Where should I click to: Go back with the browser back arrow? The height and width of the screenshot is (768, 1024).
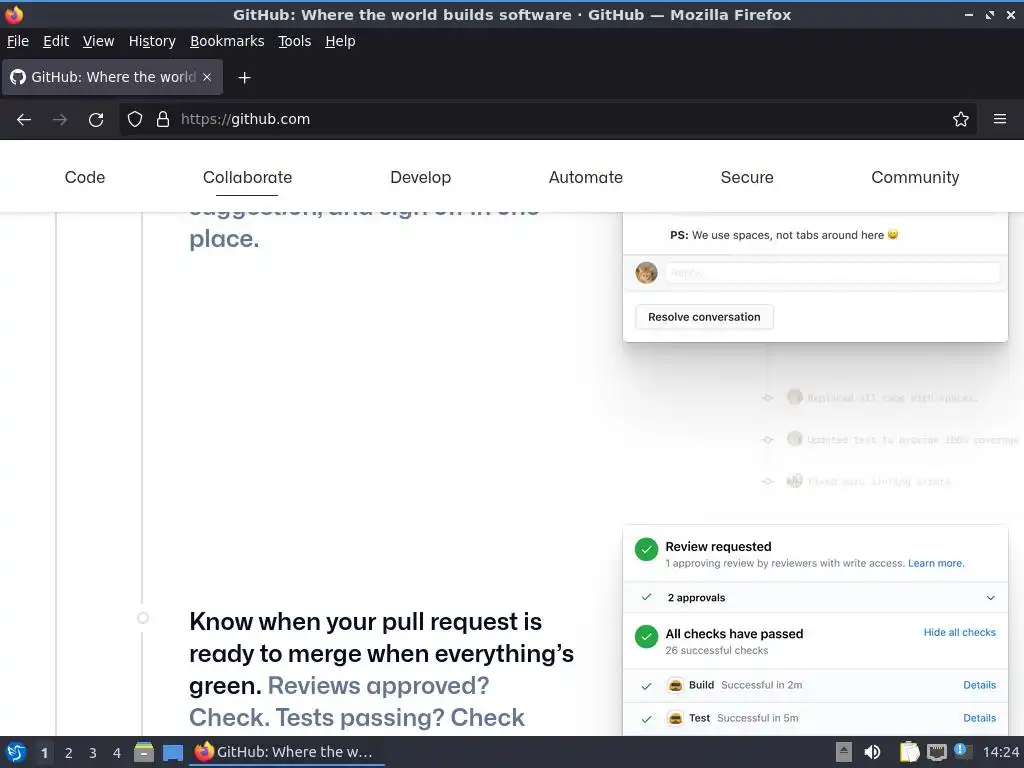tap(24, 120)
